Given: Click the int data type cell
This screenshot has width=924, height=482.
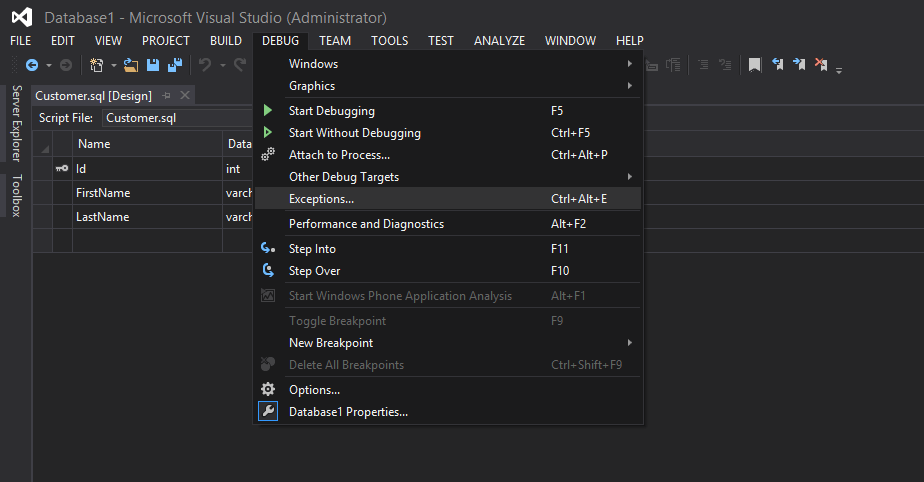Looking at the screenshot, I should 238,169.
